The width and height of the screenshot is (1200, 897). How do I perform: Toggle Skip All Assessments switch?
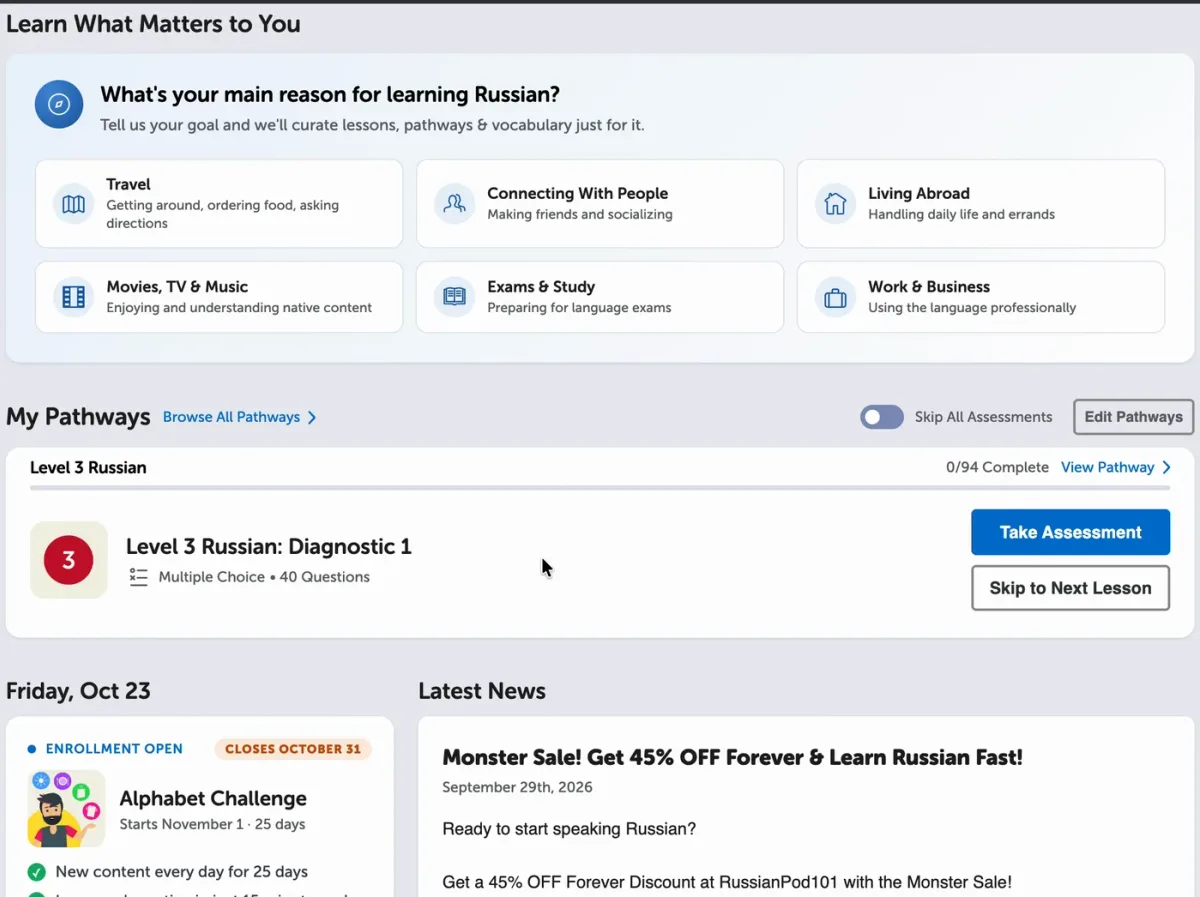click(882, 417)
